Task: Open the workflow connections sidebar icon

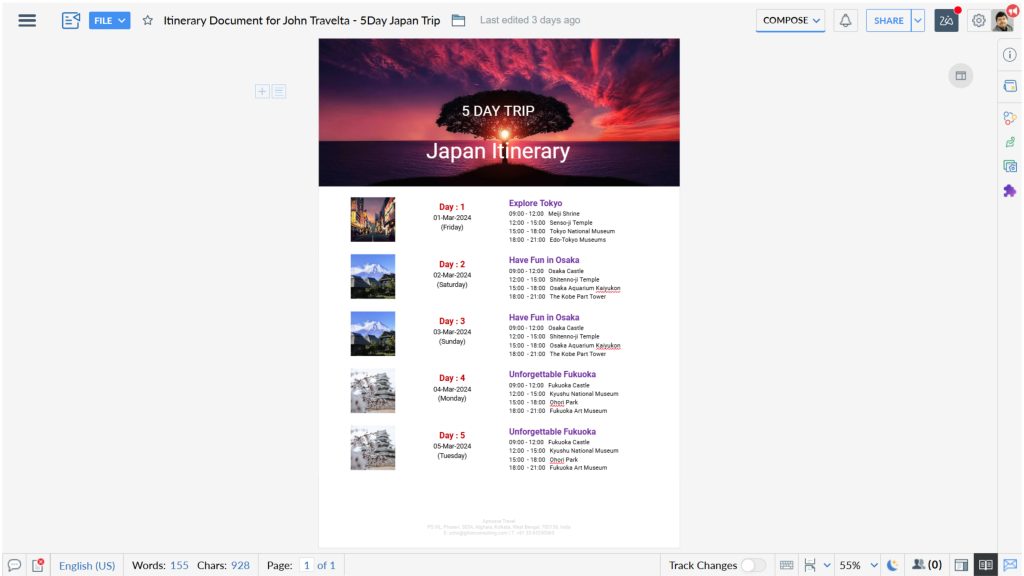Action: tap(1010, 118)
